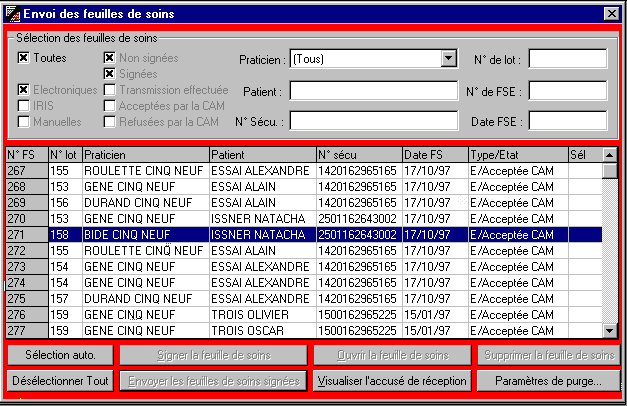Click the N° Sécu. input field
627x406 pixels.
click(x=373, y=120)
